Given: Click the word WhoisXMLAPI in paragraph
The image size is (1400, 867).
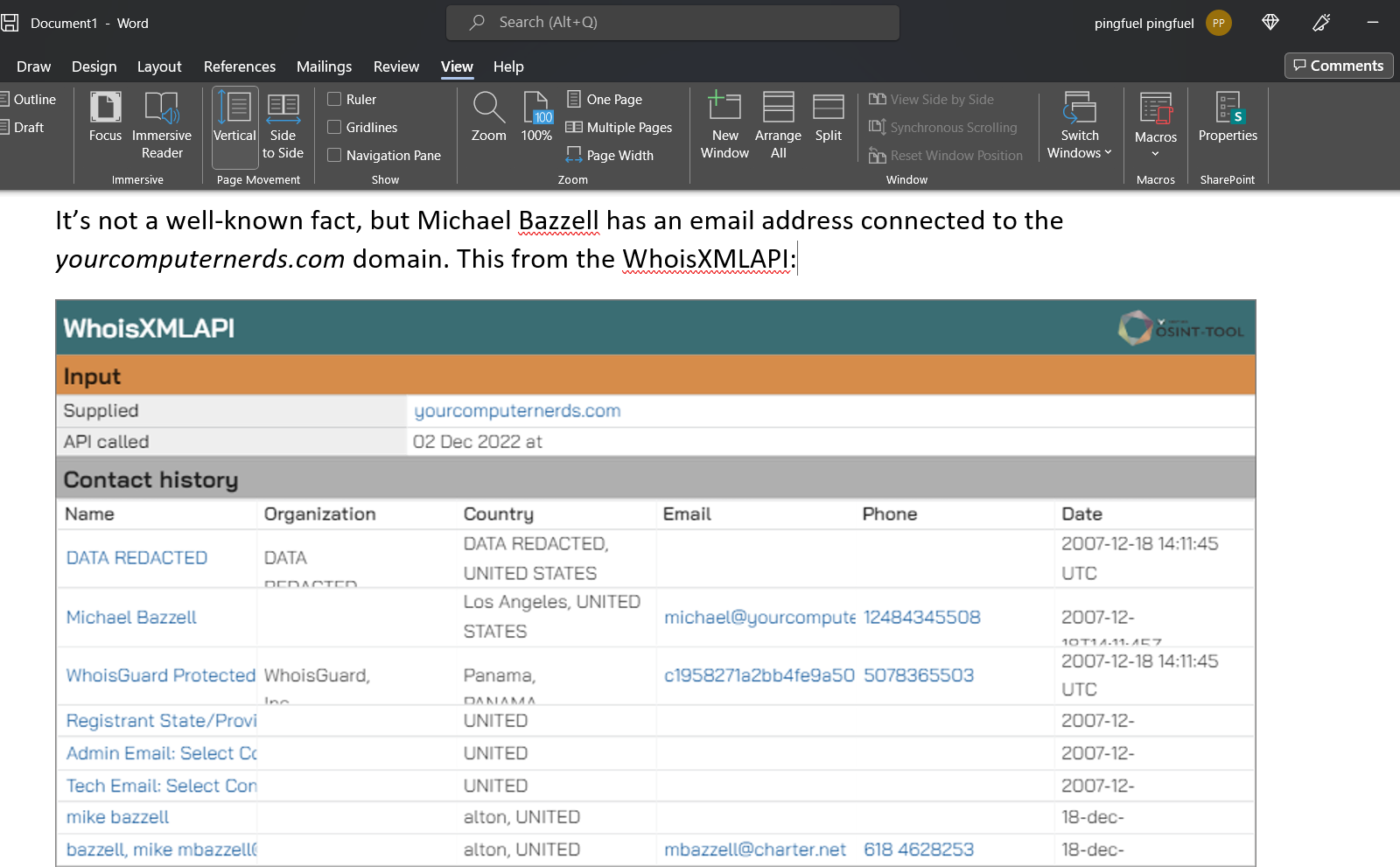Looking at the screenshot, I should click(x=706, y=259).
